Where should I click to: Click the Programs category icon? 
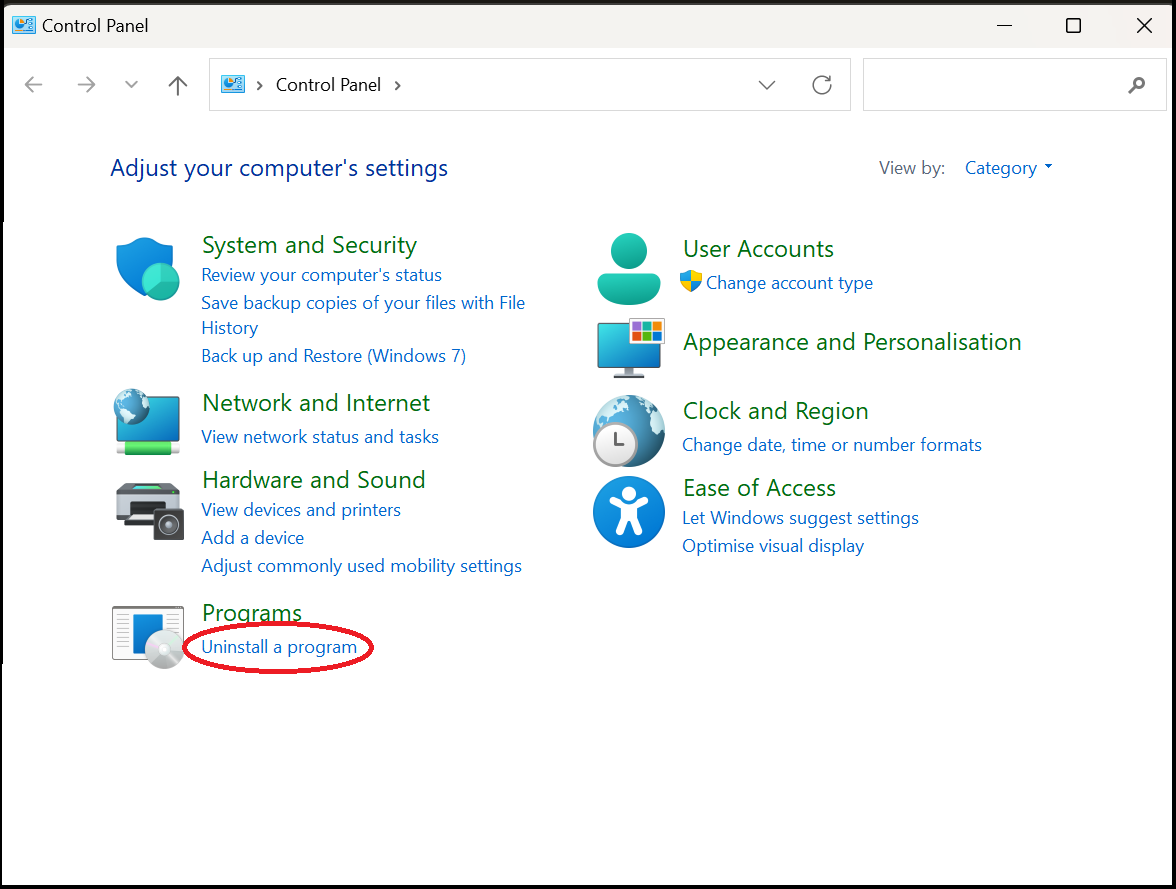[x=148, y=636]
